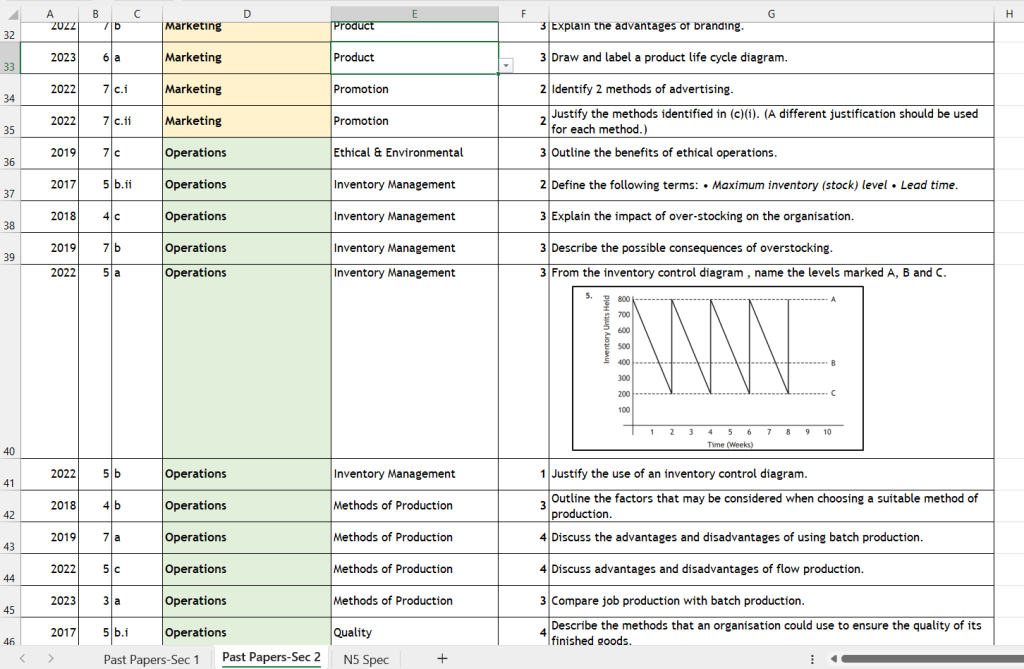Open the dropdown arrow in cell E33

click(506, 65)
